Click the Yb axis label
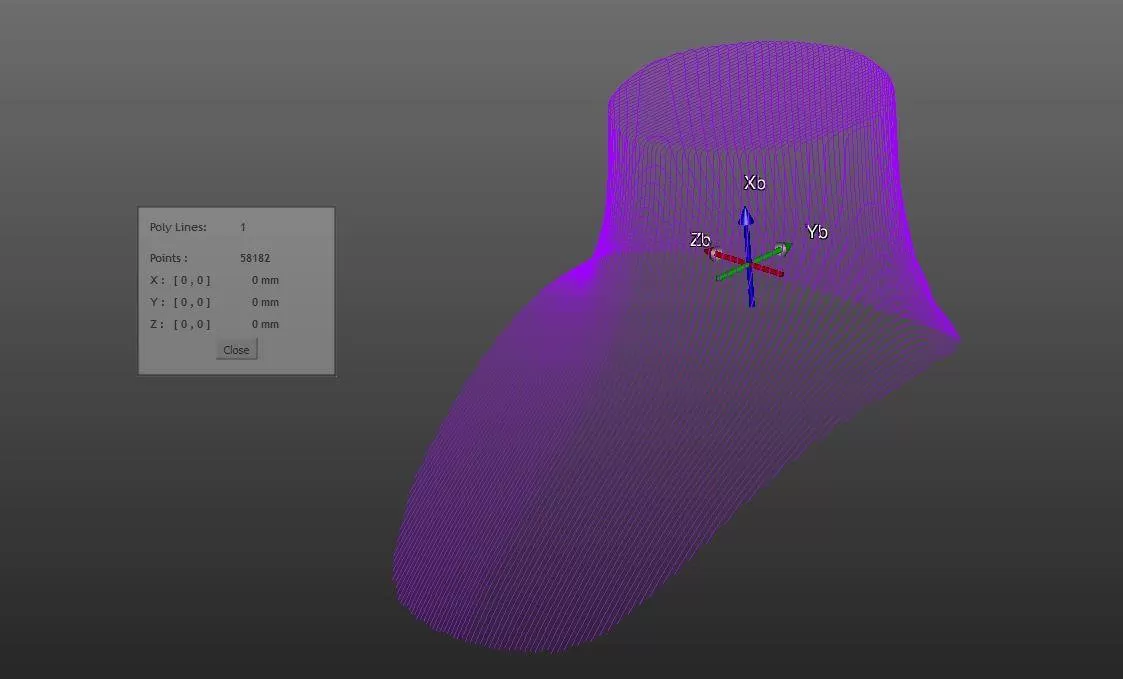Viewport: 1123px width, 679px height. (817, 232)
